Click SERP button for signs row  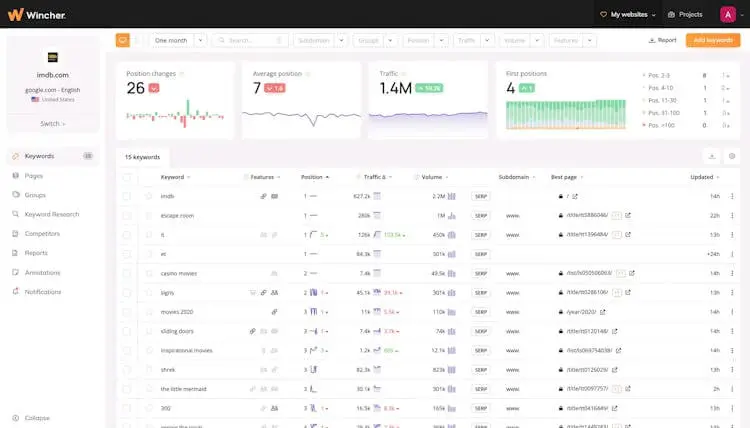click(481, 293)
